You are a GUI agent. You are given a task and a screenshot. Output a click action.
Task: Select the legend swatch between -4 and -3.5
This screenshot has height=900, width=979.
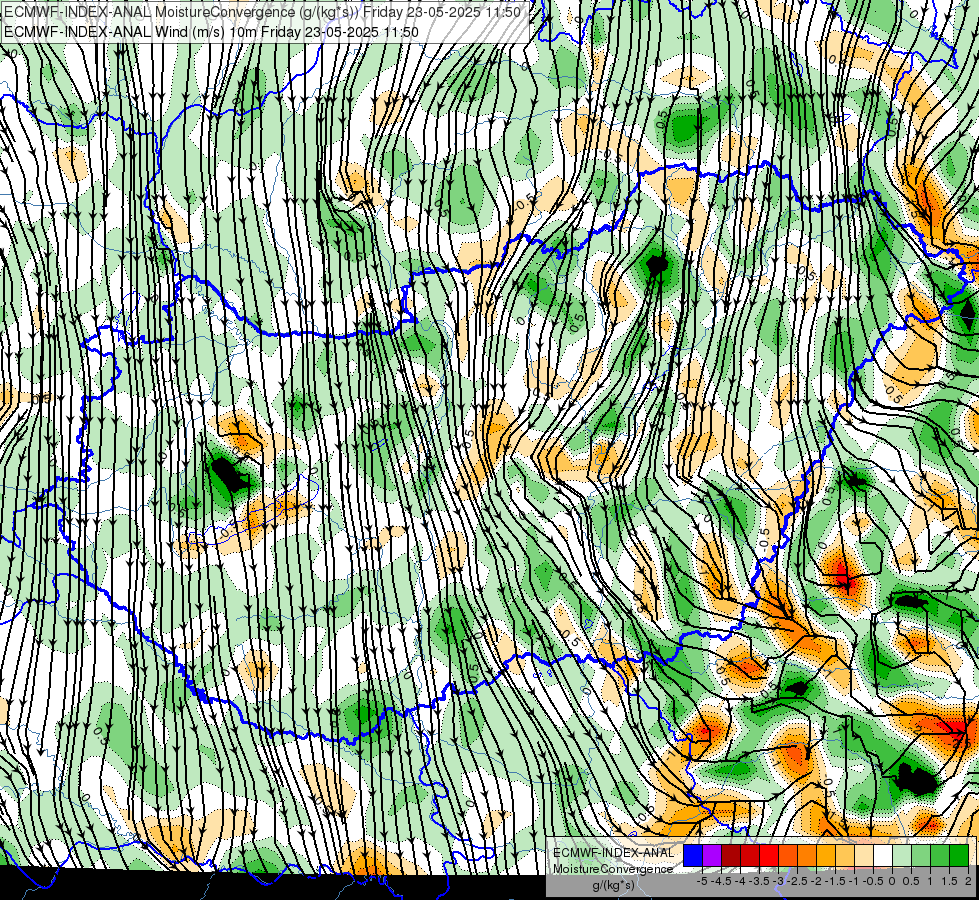click(x=750, y=856)
